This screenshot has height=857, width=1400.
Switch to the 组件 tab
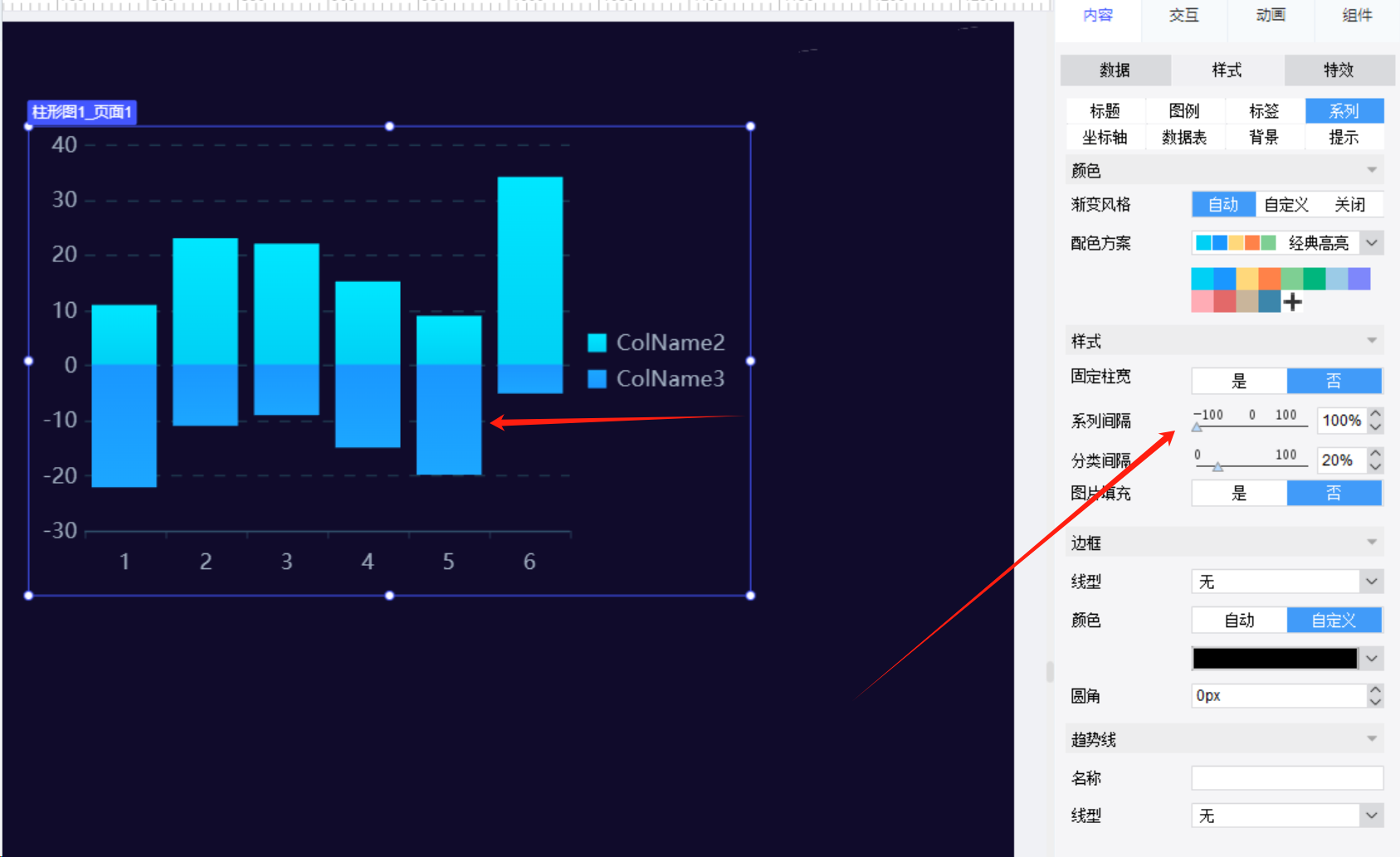tap(1357, 15)
